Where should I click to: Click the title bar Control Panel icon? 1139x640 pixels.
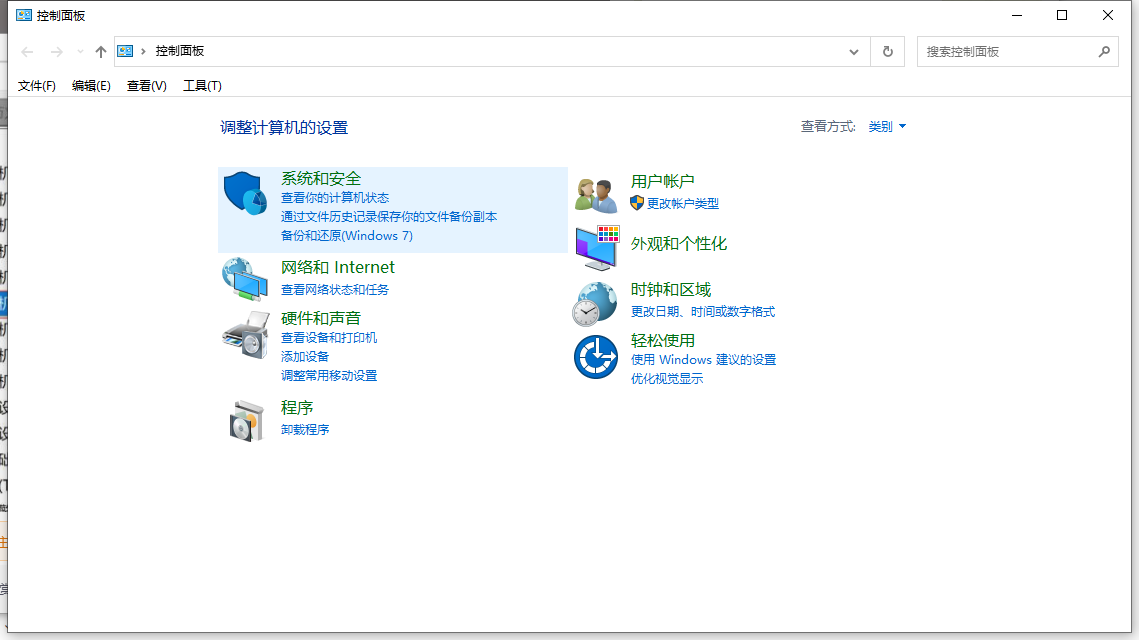pyautogui.click(x=24, y=15)
